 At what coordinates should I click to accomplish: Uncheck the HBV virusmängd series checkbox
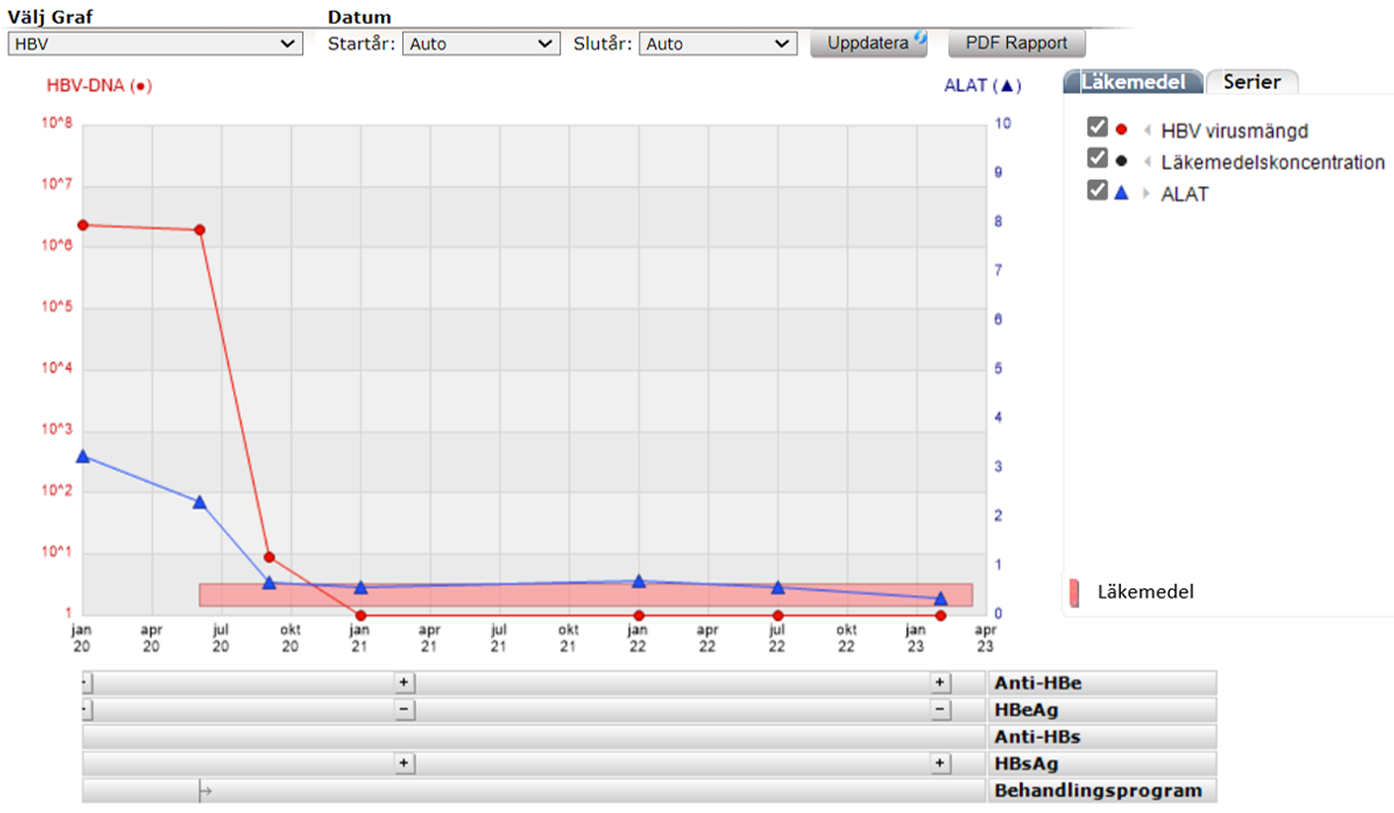[x=1096, y=128]
